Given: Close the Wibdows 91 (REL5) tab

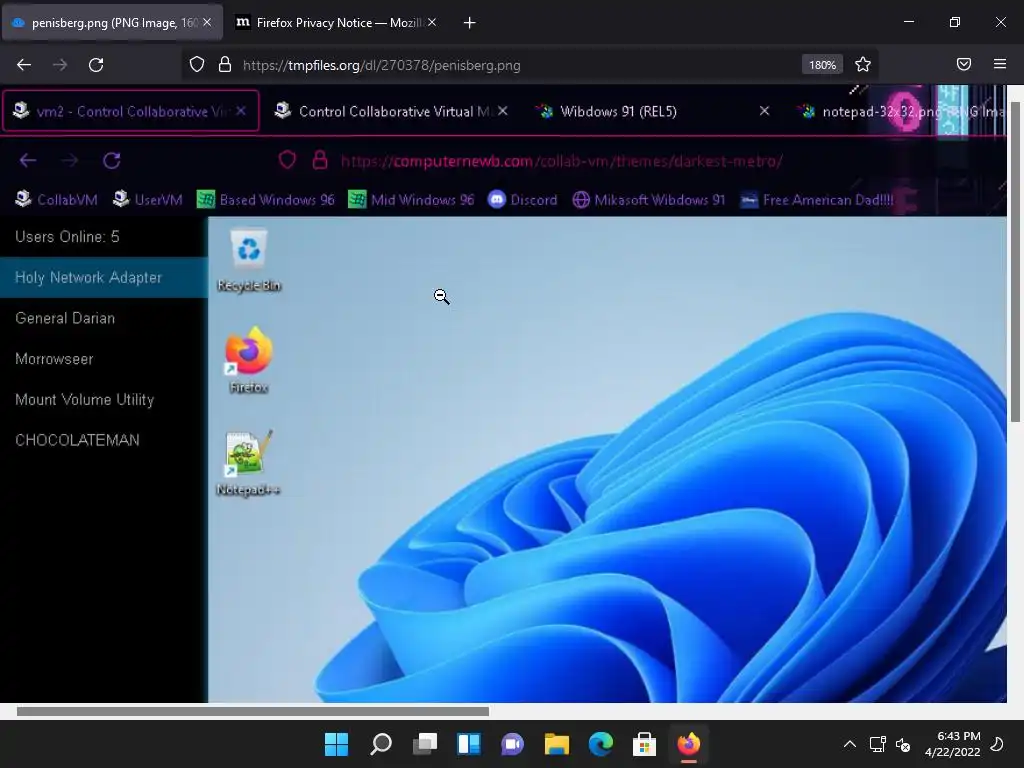Looking at the screenshot, I should click(764, 111).
